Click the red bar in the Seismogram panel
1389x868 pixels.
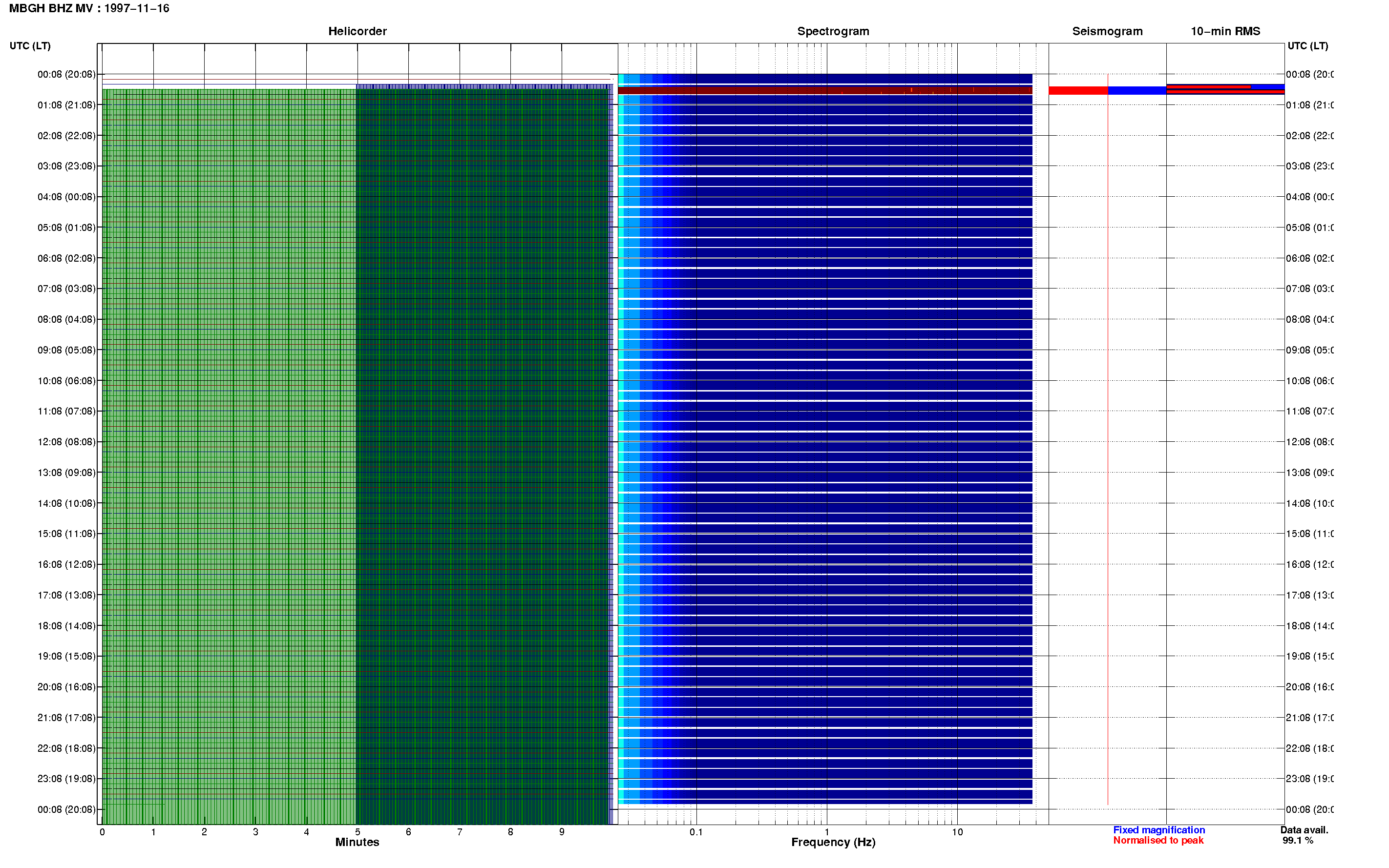tap(1078, 91)
